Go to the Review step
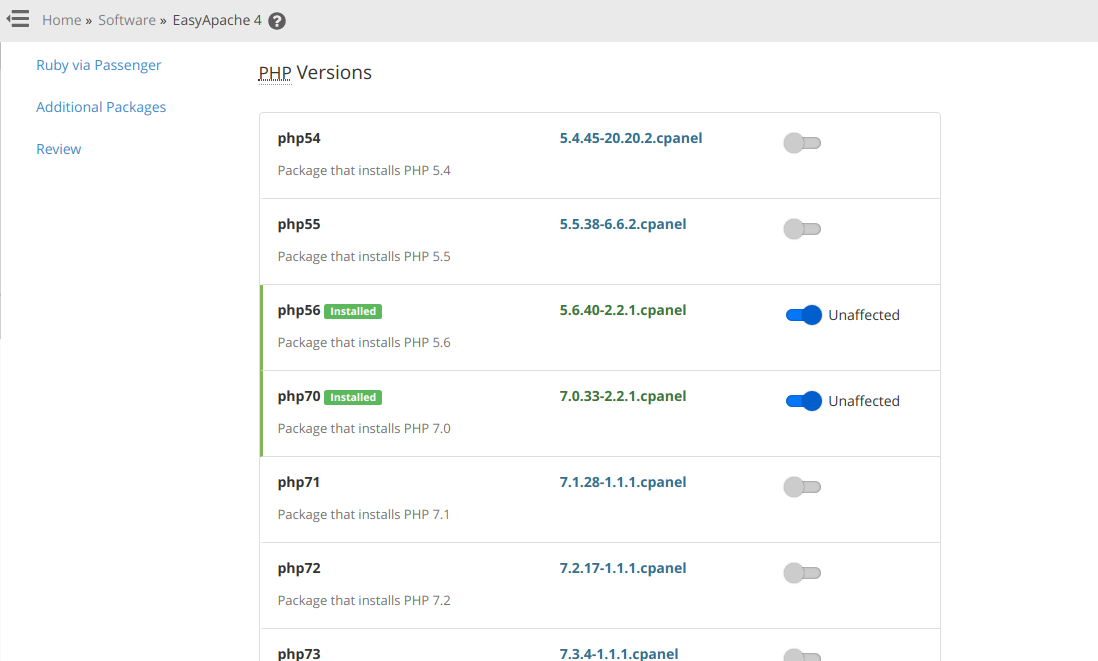The width and height of the screenshot is (1098, 661). [x=59, y=149]
